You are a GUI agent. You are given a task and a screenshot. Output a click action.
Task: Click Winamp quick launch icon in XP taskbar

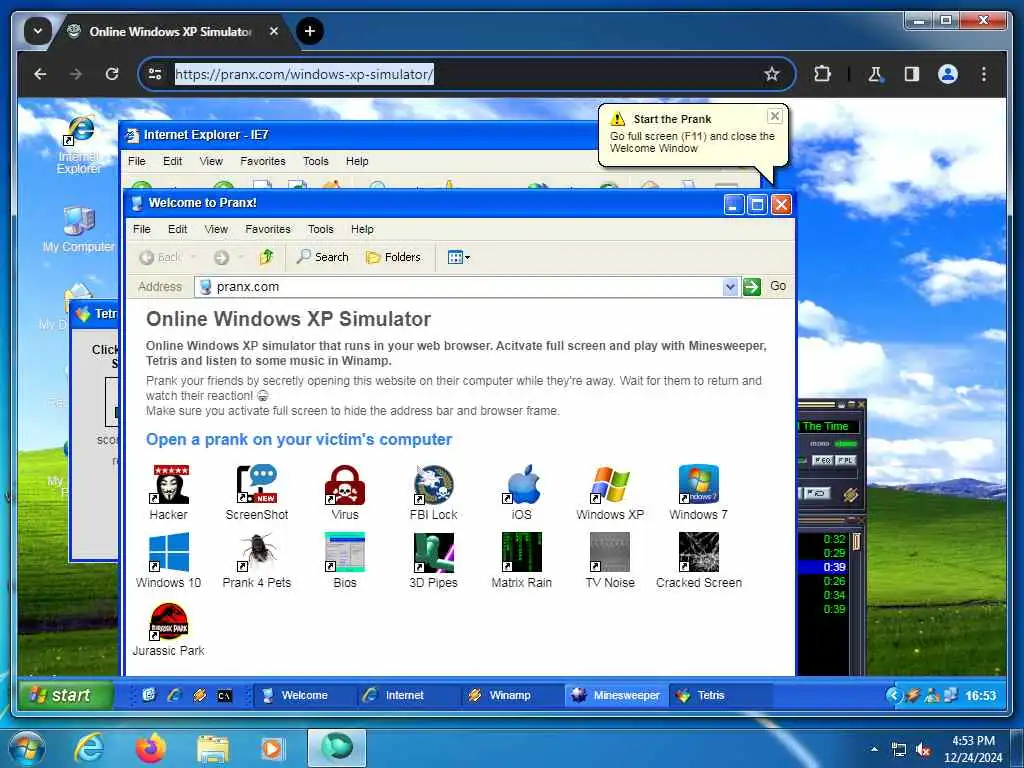pos(199,696)
